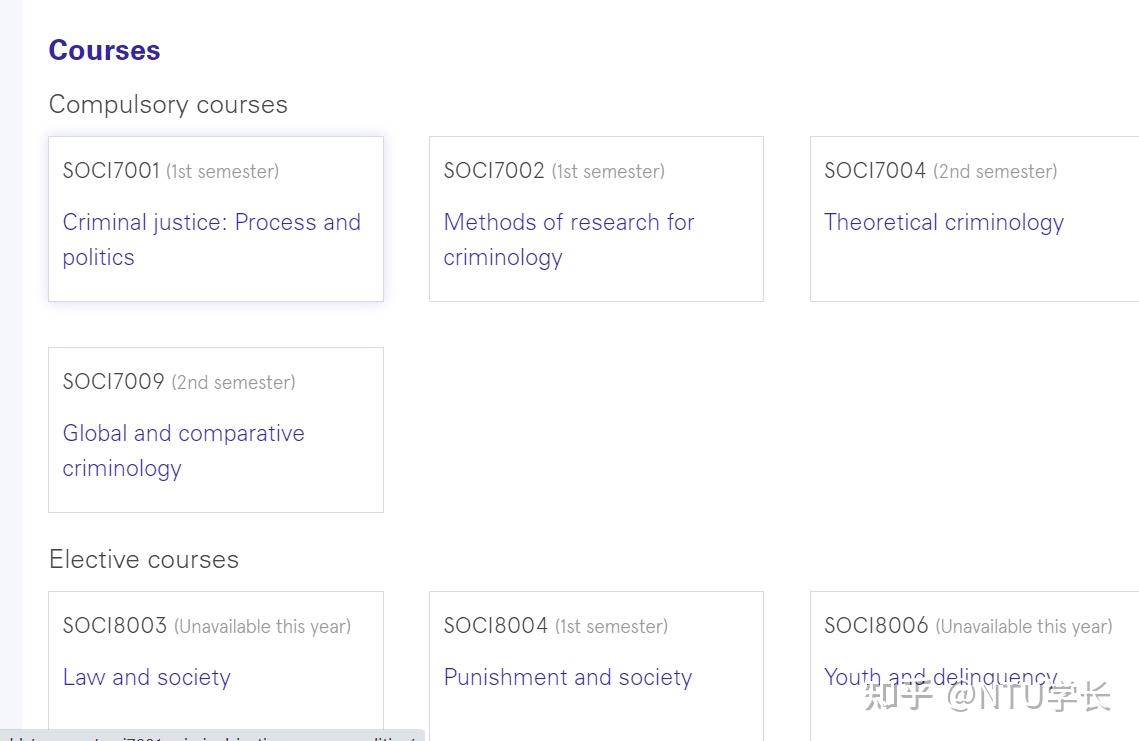This screenshot has height=741, width=1139.
Task: Click the Compulsory courses subheading
Action: pyautogui.click(x=168, y=104)
